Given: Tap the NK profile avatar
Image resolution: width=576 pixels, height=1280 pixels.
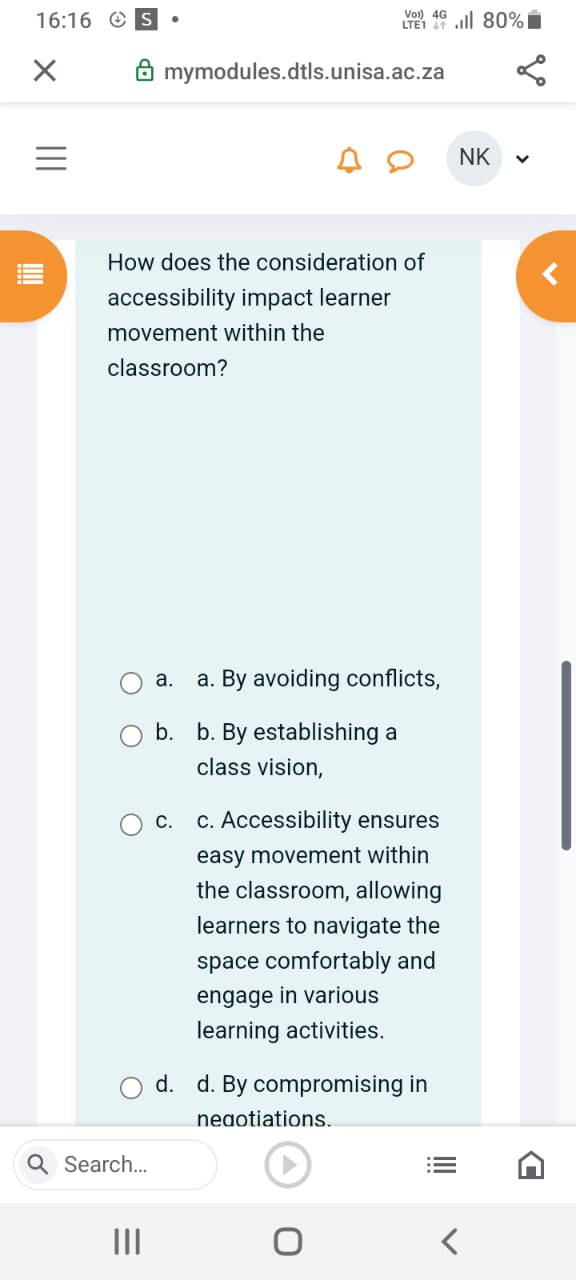Looking at the screenshot, I should [473, 157].
